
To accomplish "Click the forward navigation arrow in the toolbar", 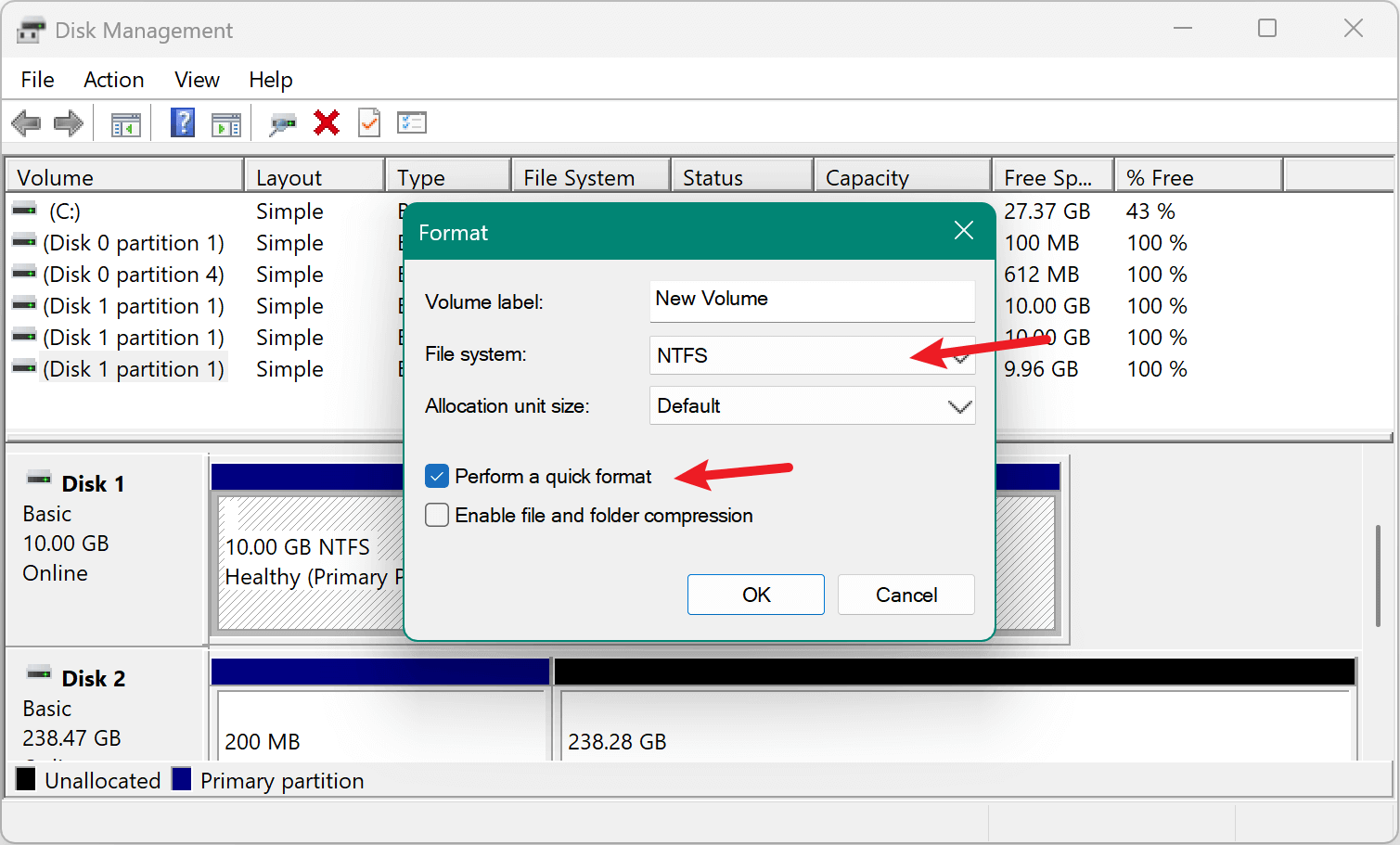I will [68, 122].
